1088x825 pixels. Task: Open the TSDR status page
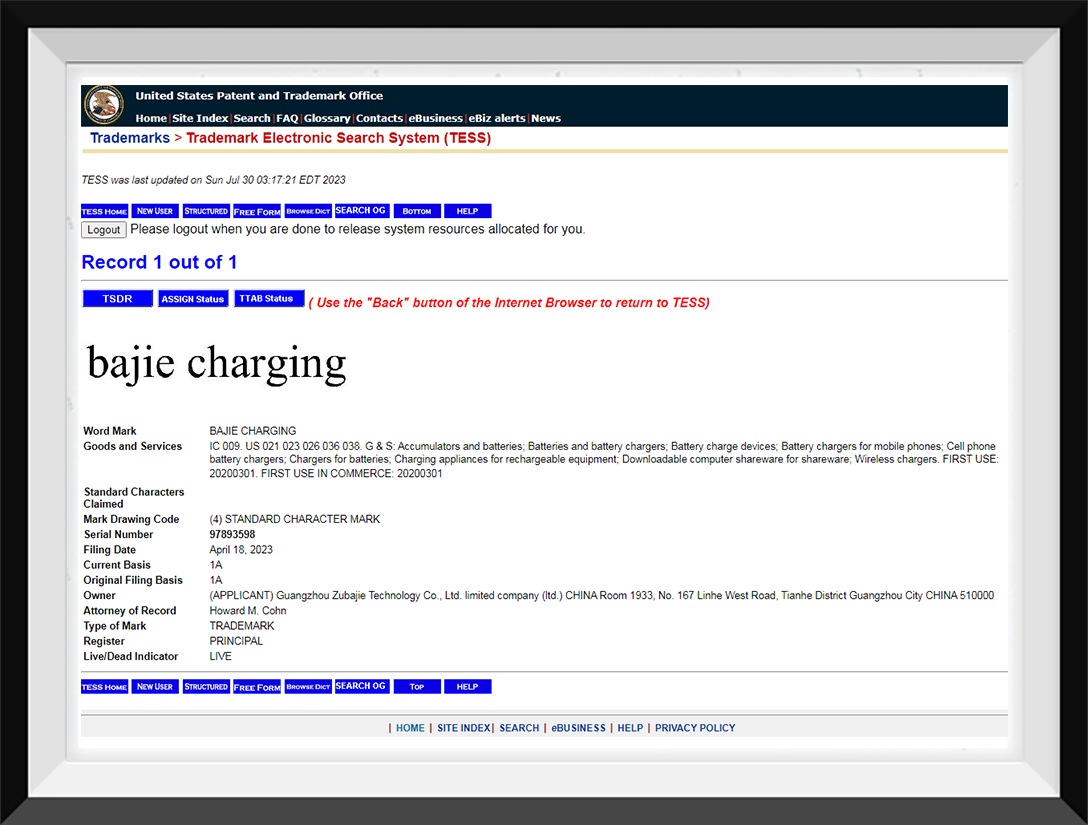point(117,299)
